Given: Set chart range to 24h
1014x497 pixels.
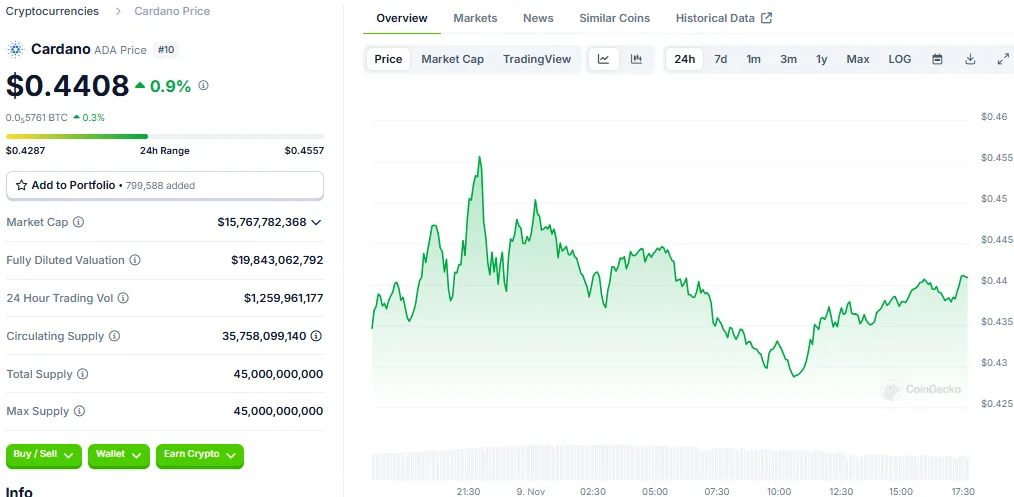Looking at the screenshot, I should 684,59.
